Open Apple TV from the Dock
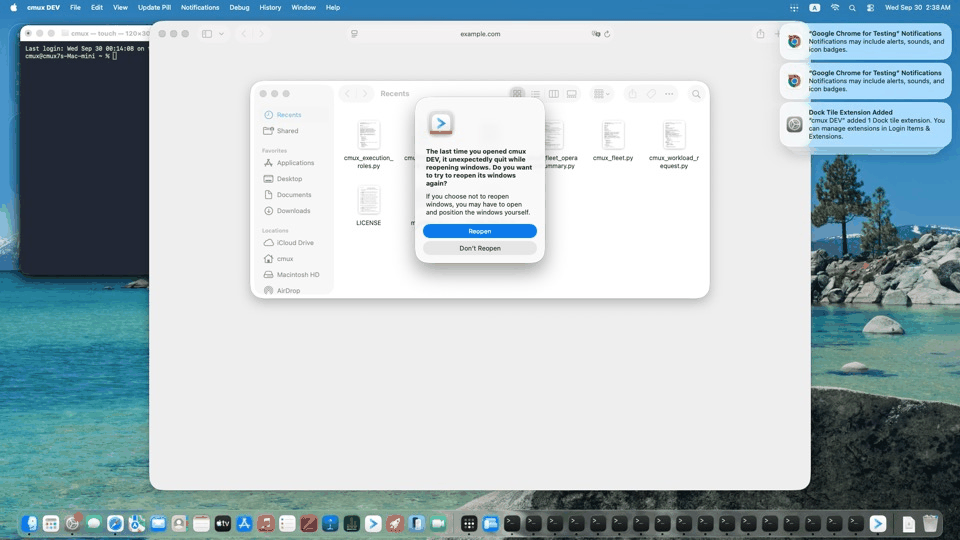Screen dimensions: 960x540 pos(223,523)
